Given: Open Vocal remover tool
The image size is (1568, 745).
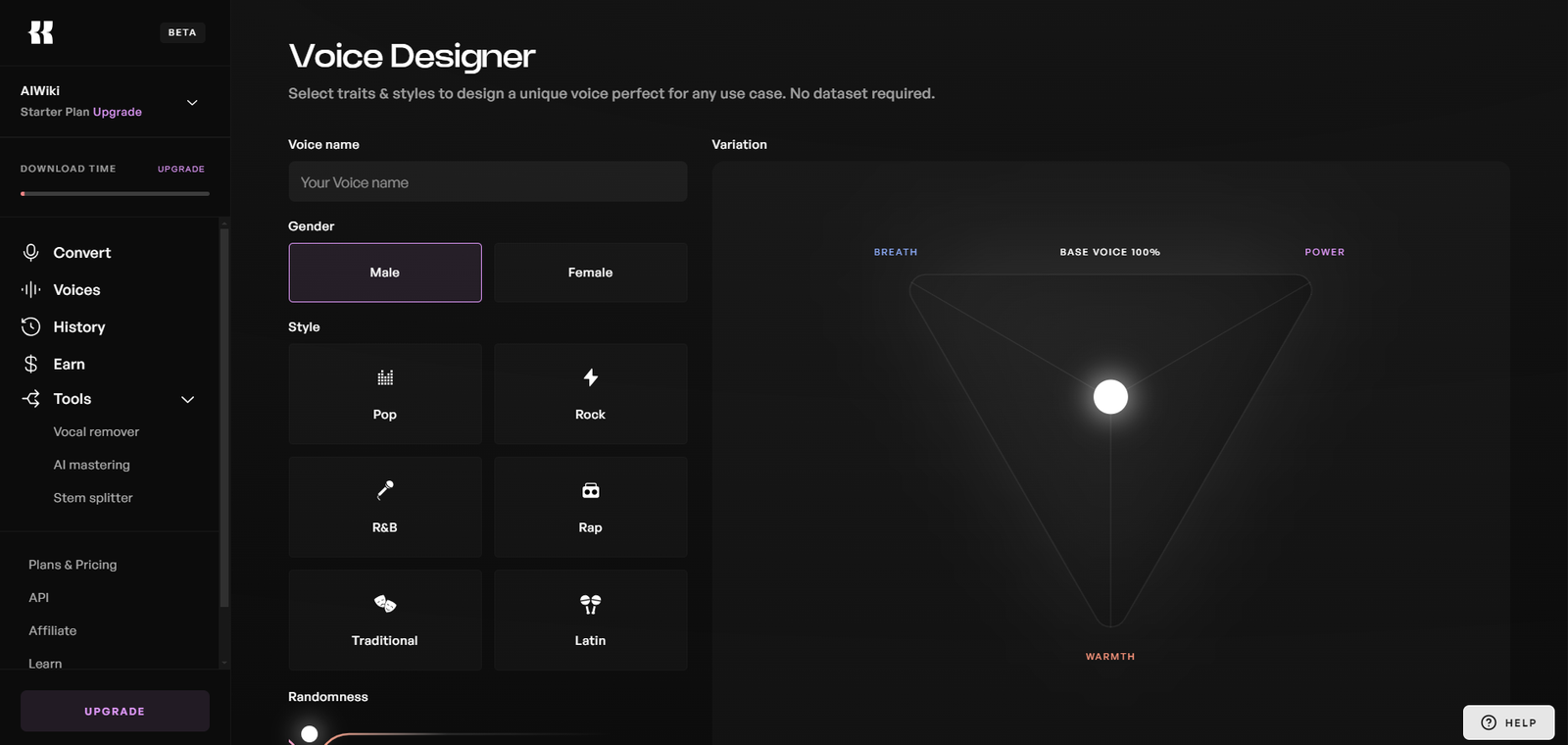Looking at the screenshot, I should click(96, 432).
